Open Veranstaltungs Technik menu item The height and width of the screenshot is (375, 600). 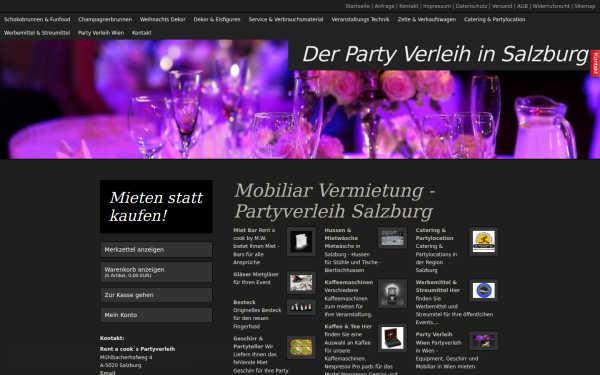tap(360, 20)
